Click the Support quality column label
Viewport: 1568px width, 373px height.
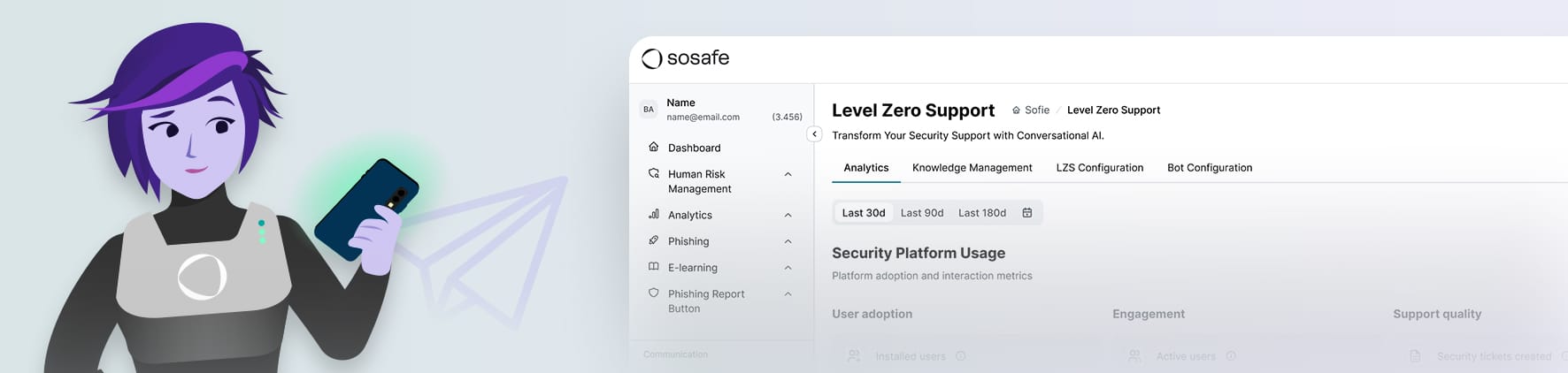click(x=1437, y=314)
